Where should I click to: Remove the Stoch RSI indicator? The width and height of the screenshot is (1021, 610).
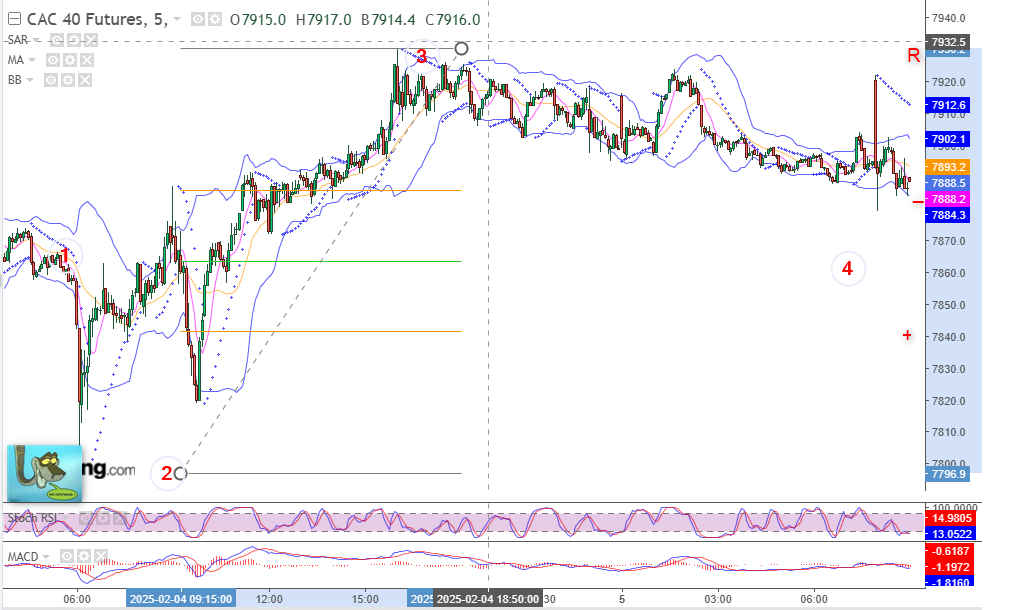(x=120, y=519)
